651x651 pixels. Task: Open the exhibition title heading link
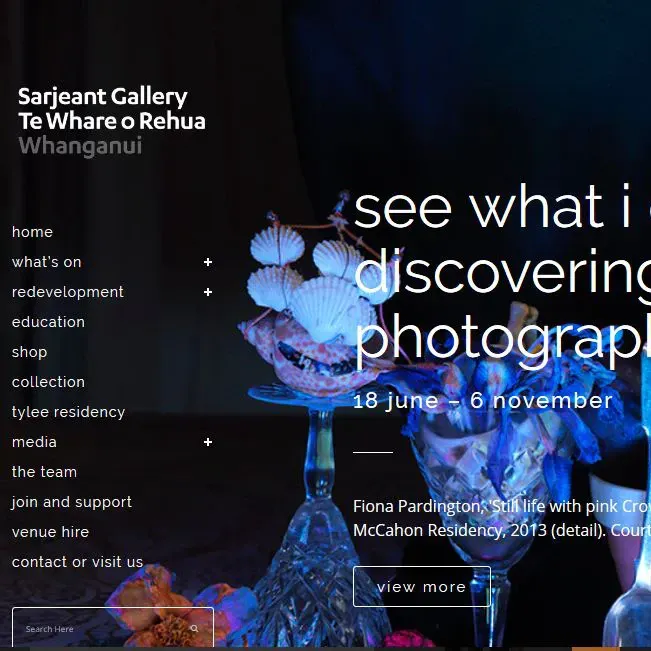click(x=502, y=276)
